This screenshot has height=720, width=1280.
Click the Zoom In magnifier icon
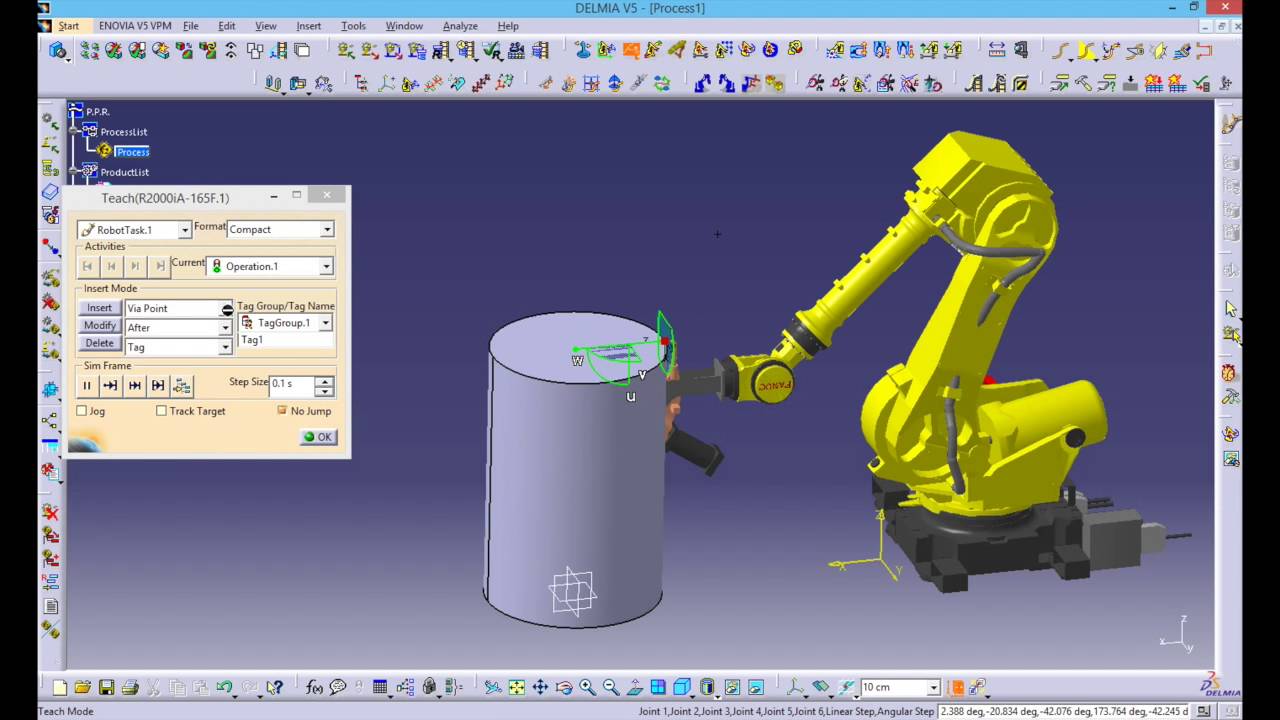click(587, 687)
